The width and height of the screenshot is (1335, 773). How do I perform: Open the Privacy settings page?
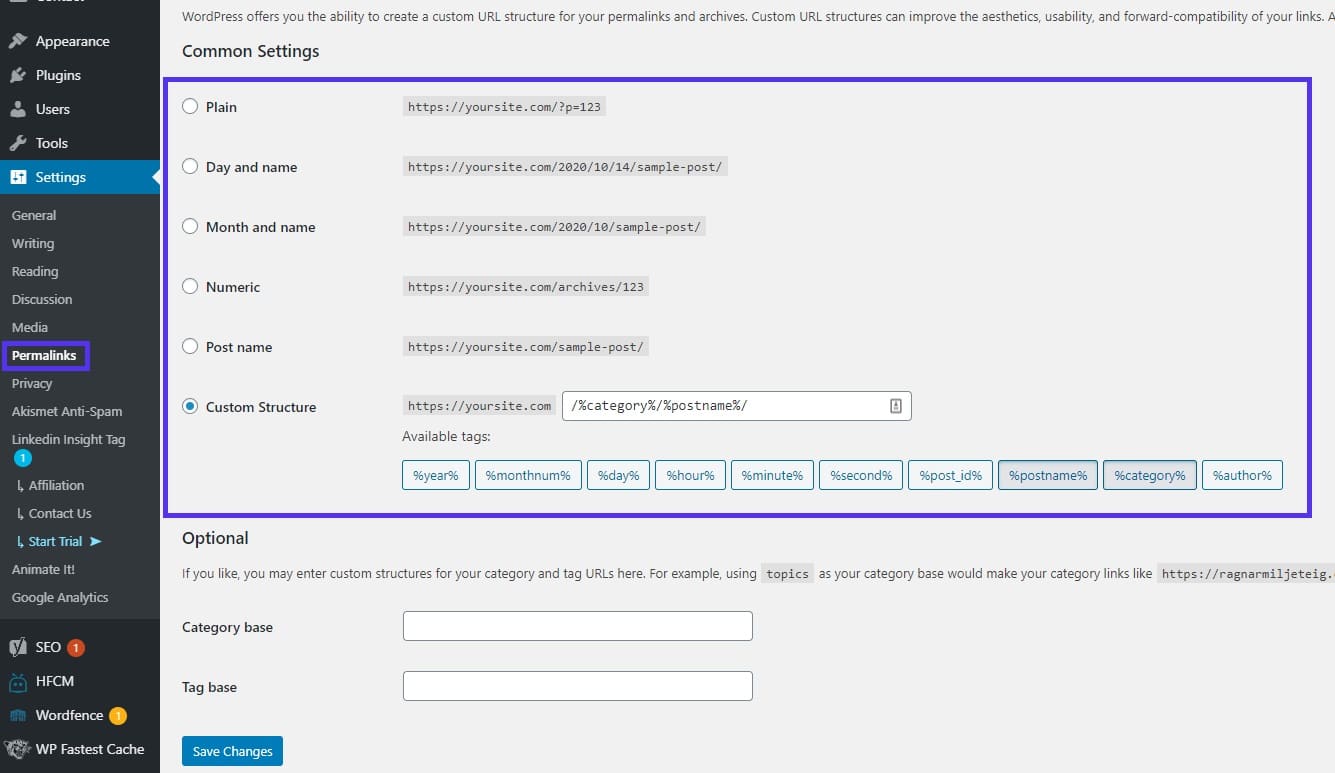pos(33,383)
